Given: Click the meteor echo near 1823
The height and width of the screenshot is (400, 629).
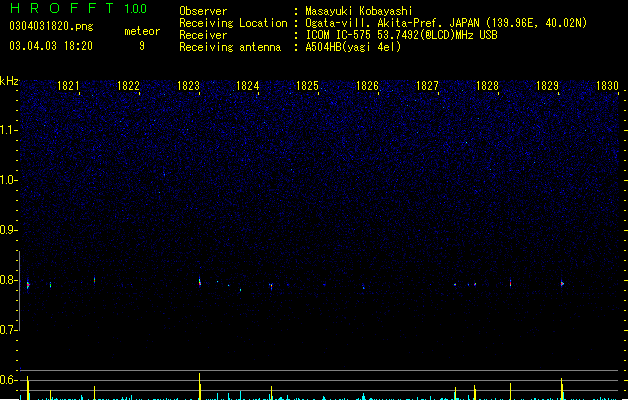Looking at the screenshot, I should (x=199, y=282).
